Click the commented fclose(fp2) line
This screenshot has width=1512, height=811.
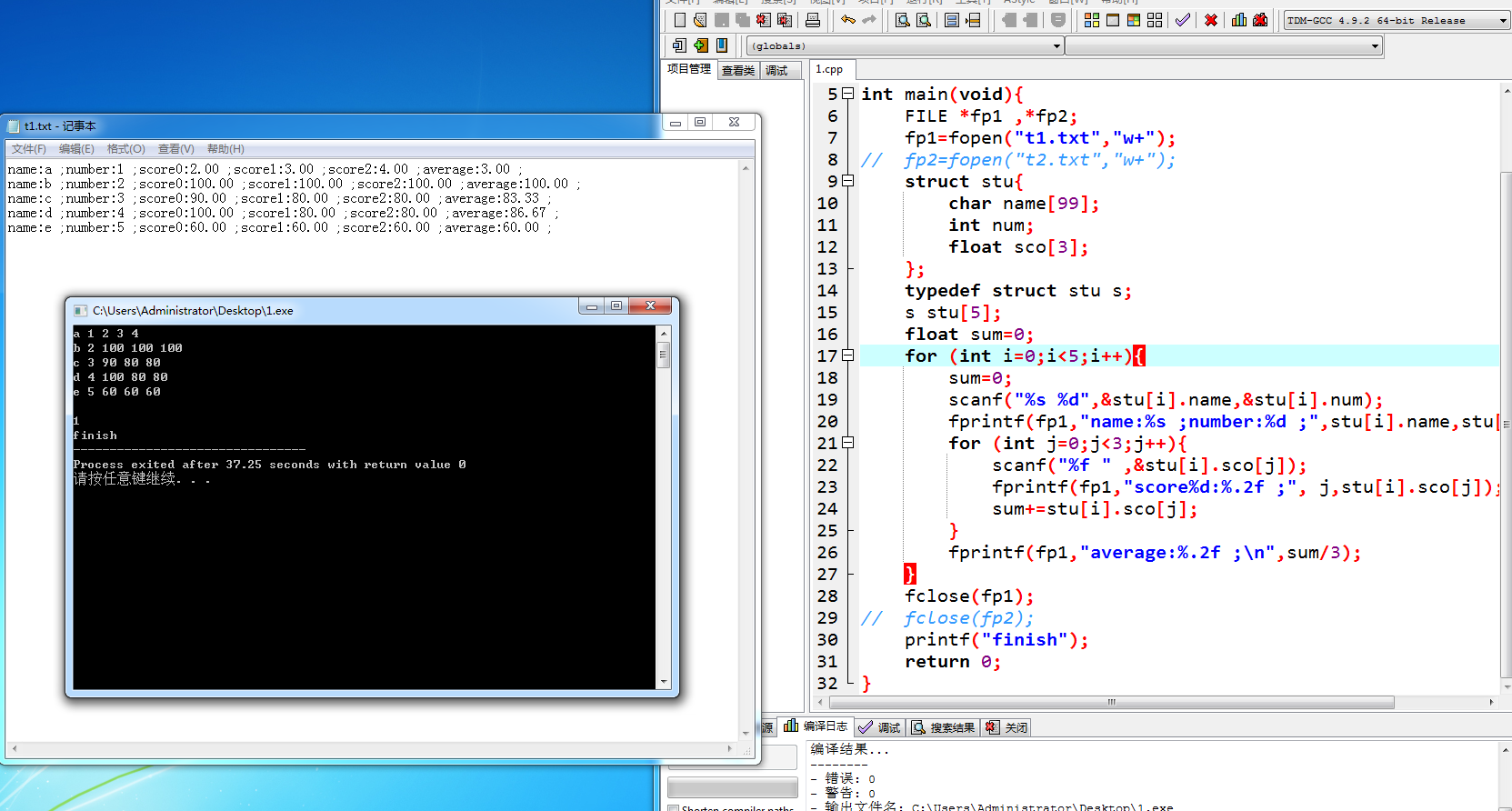[x=947, y=617]
